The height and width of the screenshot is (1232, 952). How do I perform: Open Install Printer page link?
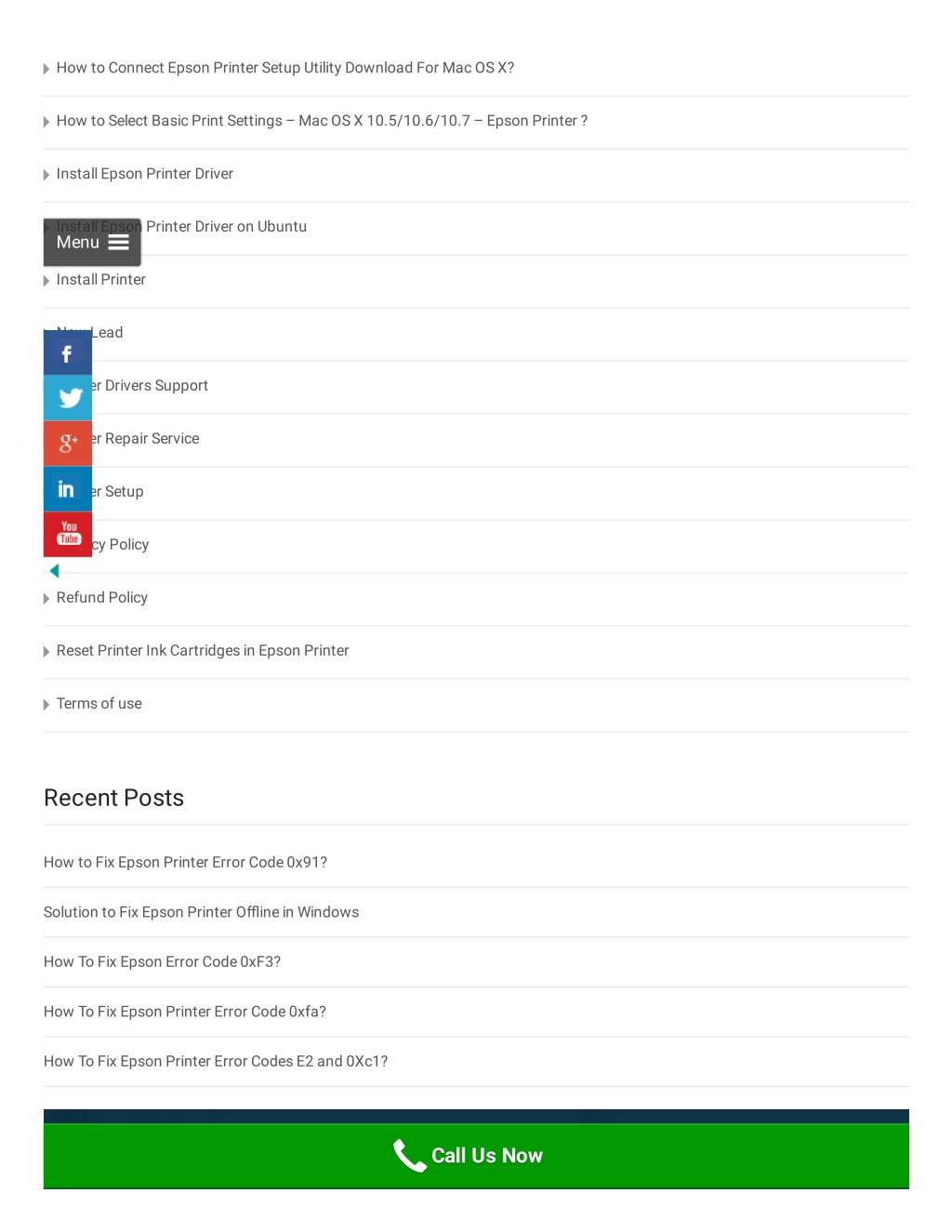tap(101, 280)
